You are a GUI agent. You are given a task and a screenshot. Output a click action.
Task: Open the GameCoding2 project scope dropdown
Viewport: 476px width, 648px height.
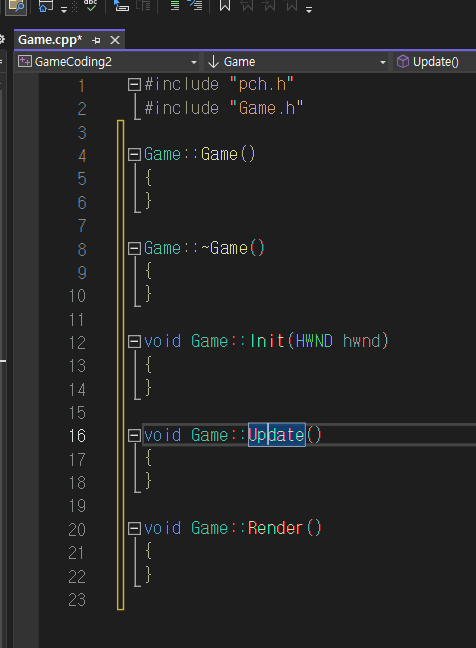[x=107, y=62]
